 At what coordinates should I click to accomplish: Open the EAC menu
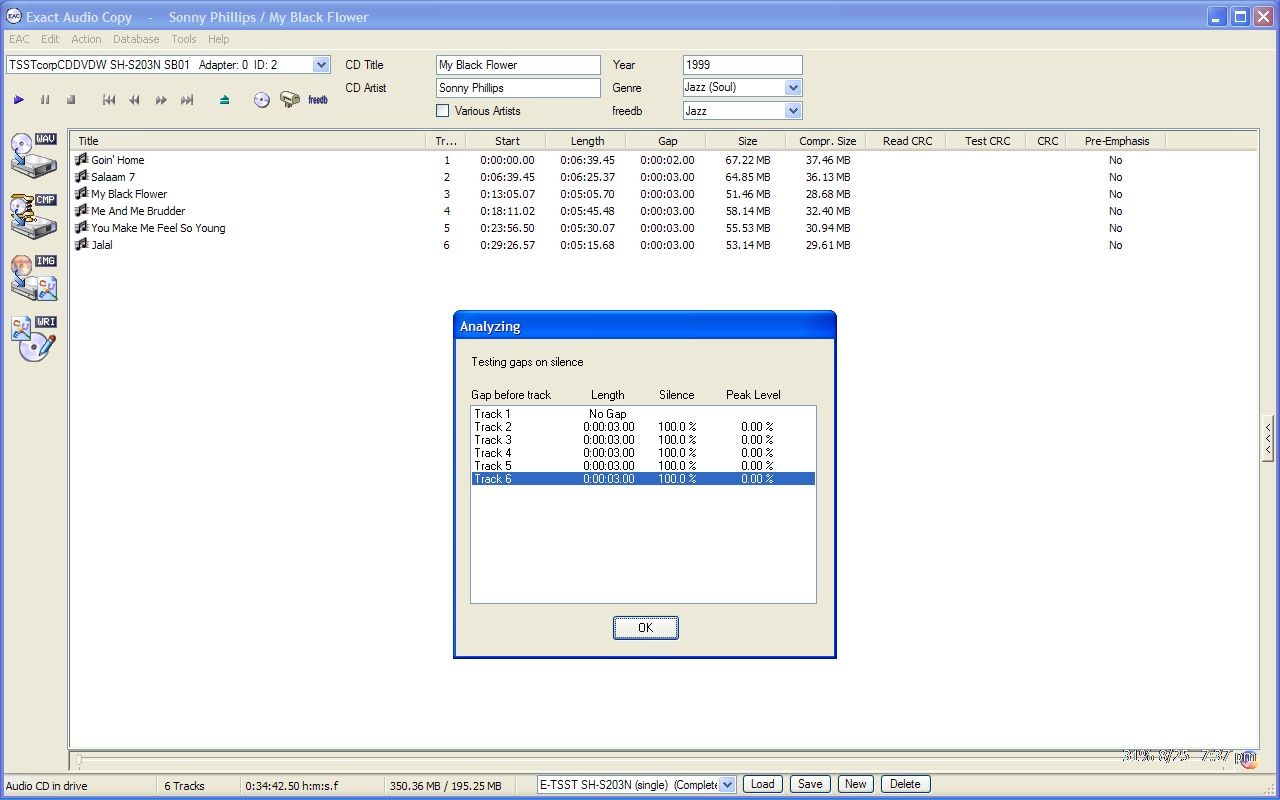19,39
